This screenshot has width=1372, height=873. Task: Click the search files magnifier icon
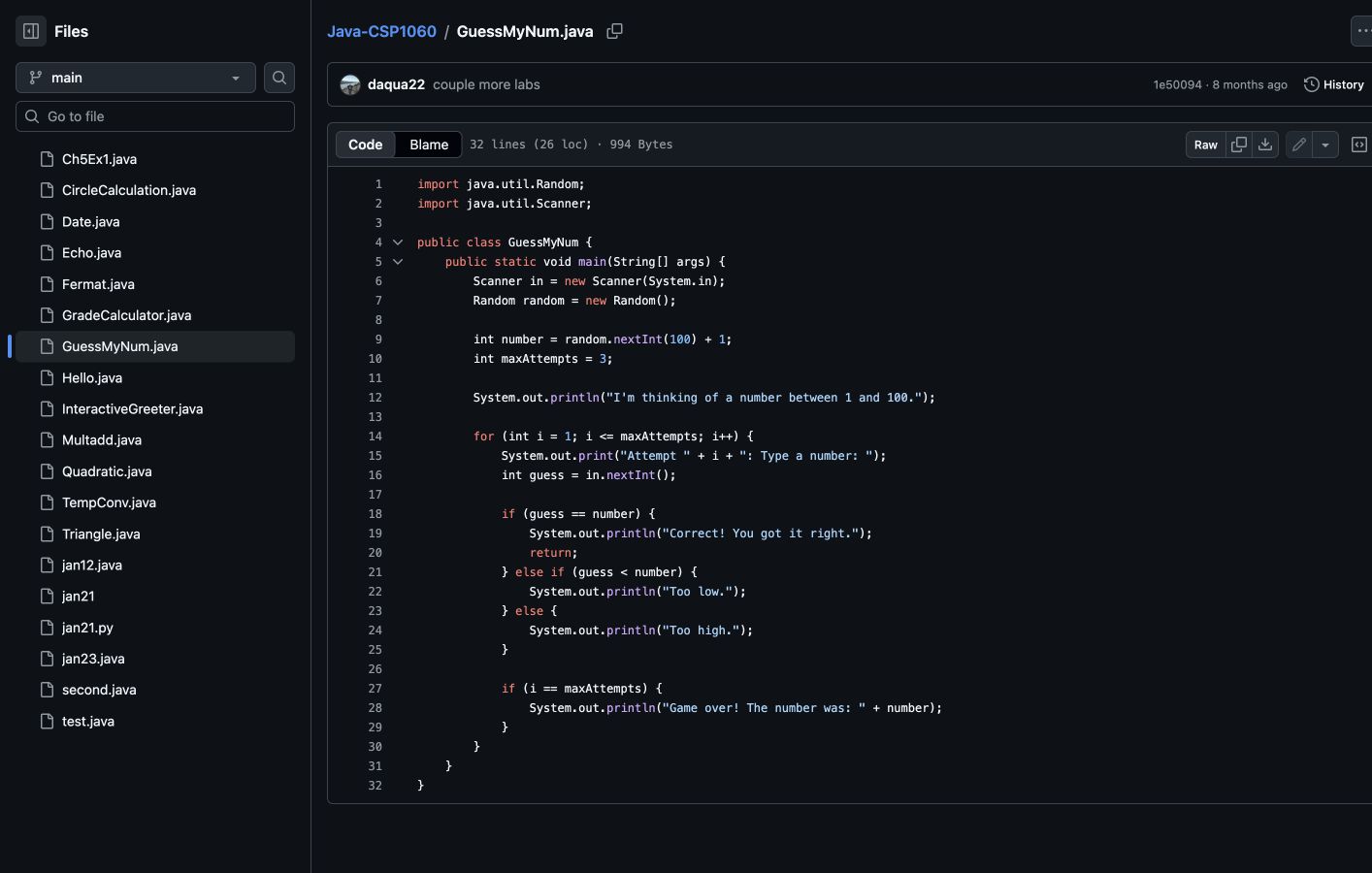point(279,78)
